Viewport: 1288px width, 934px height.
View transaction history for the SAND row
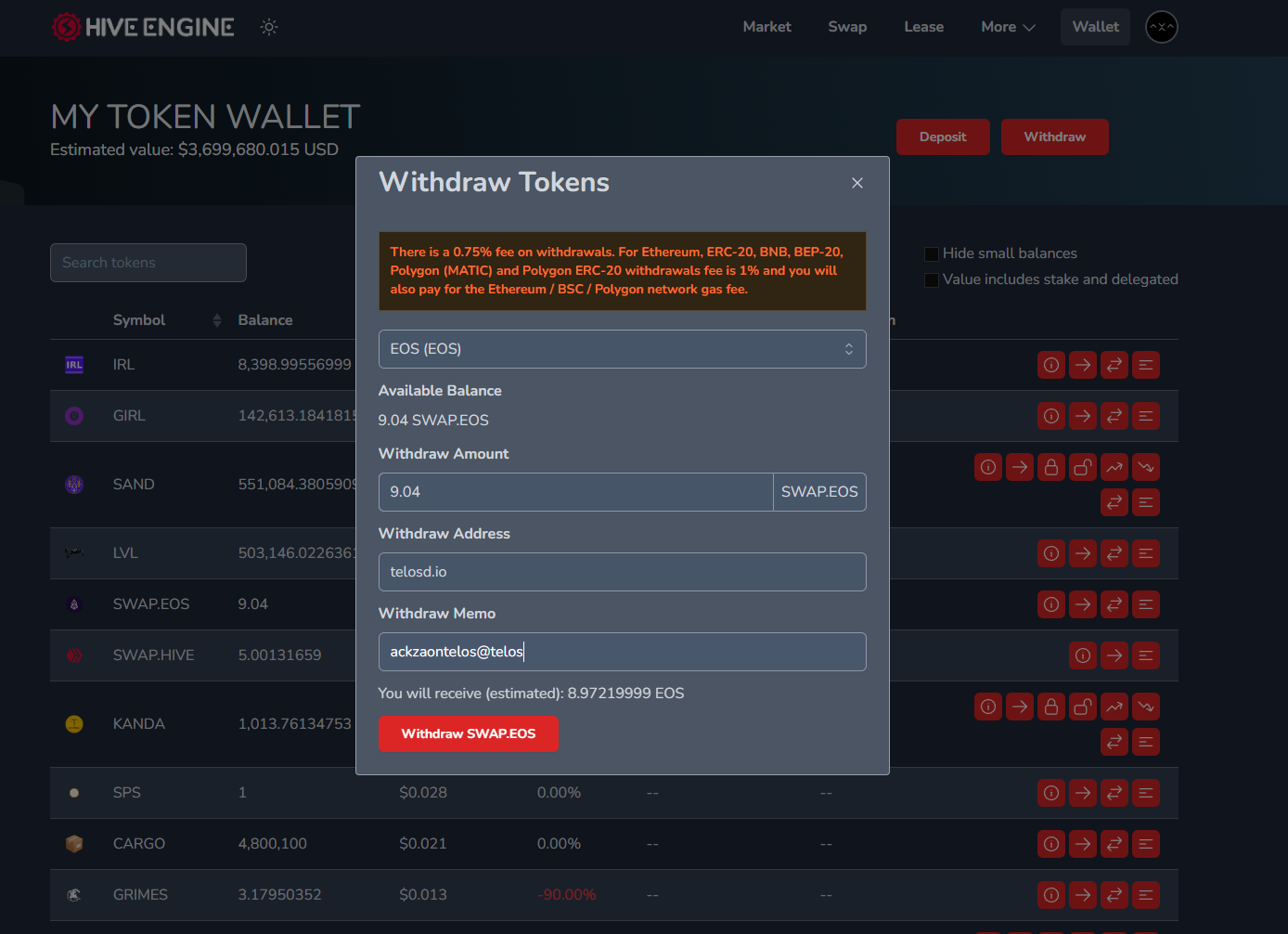point(1146,502)
